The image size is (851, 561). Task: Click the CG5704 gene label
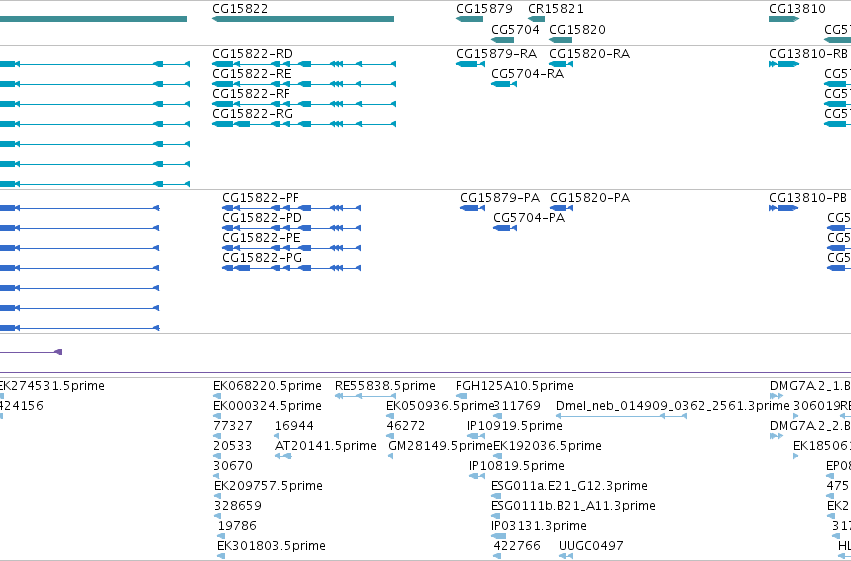[515, 29]
